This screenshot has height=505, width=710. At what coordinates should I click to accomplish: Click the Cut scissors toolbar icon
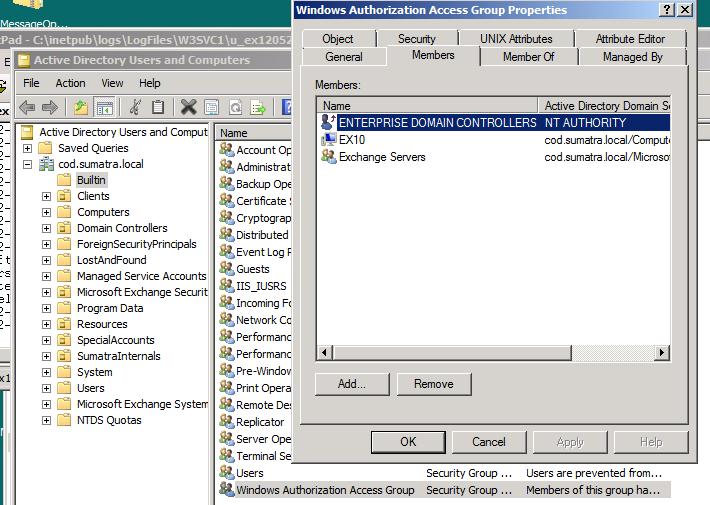click(x=135, y=107)
